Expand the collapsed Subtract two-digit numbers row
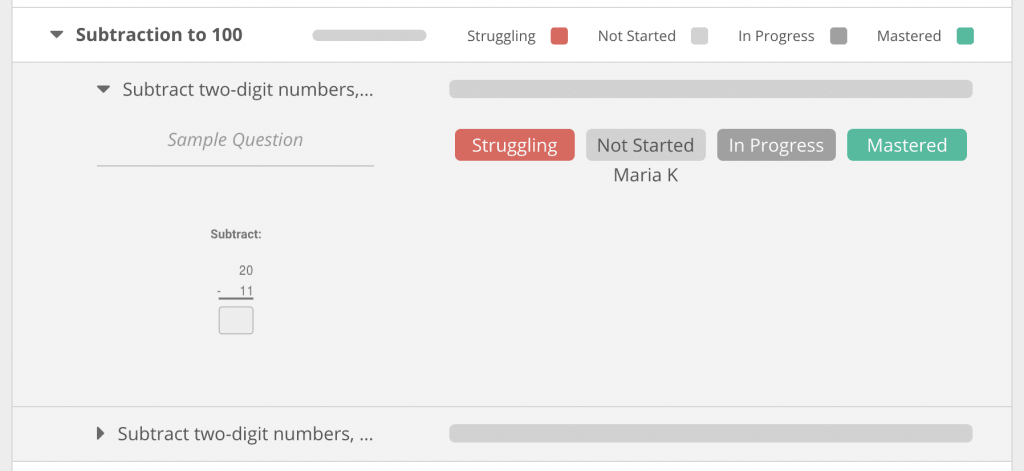The width and height of the screenshot is (1024, 471). point(100,434)
